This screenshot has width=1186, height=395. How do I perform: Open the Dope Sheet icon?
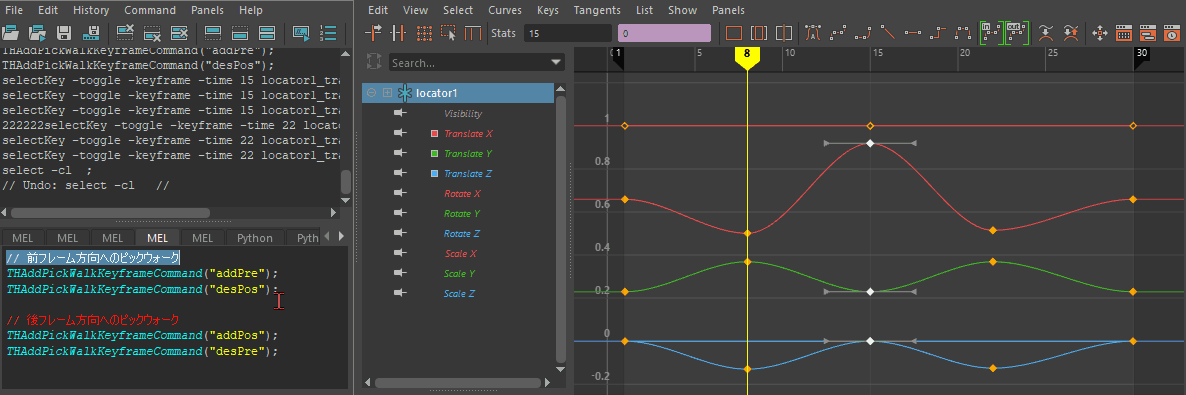coord(1124,33)
